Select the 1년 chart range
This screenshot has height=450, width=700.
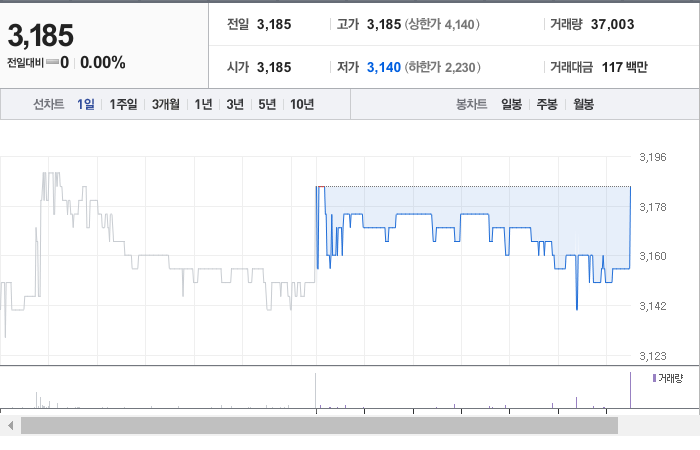pos(203,104)
